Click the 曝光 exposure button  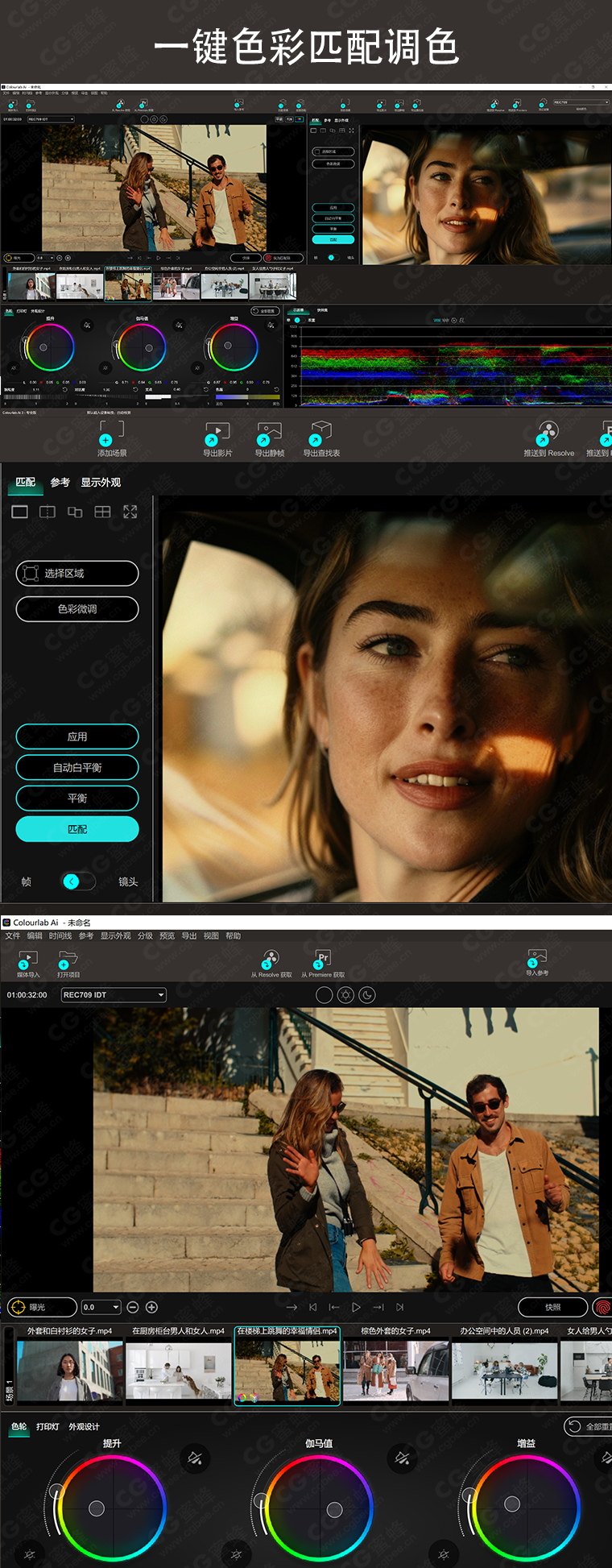(42, 1307)
